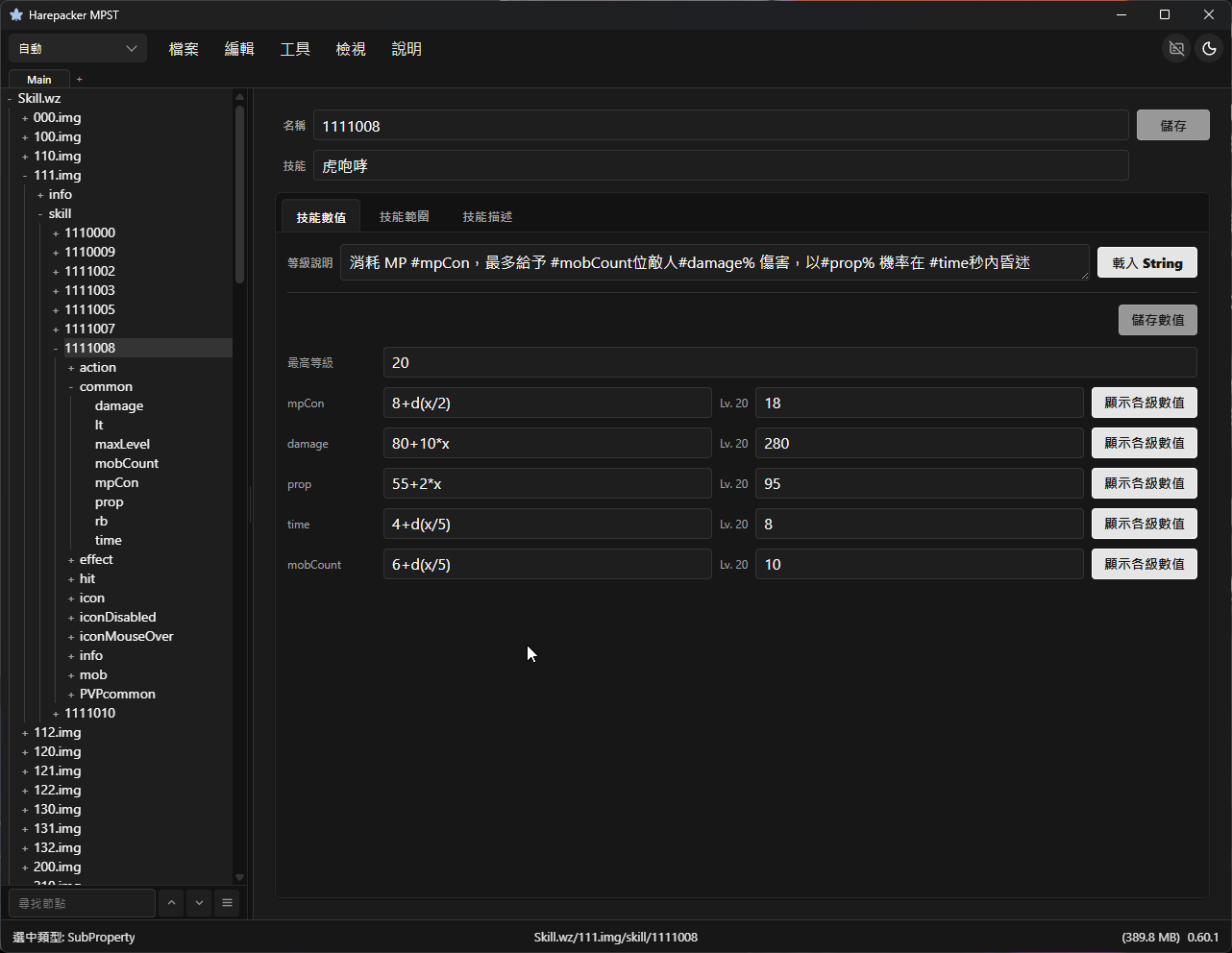Open the 檢視 menu
The height and width of the screenshot is (953, 1232).
coord(351,49)
